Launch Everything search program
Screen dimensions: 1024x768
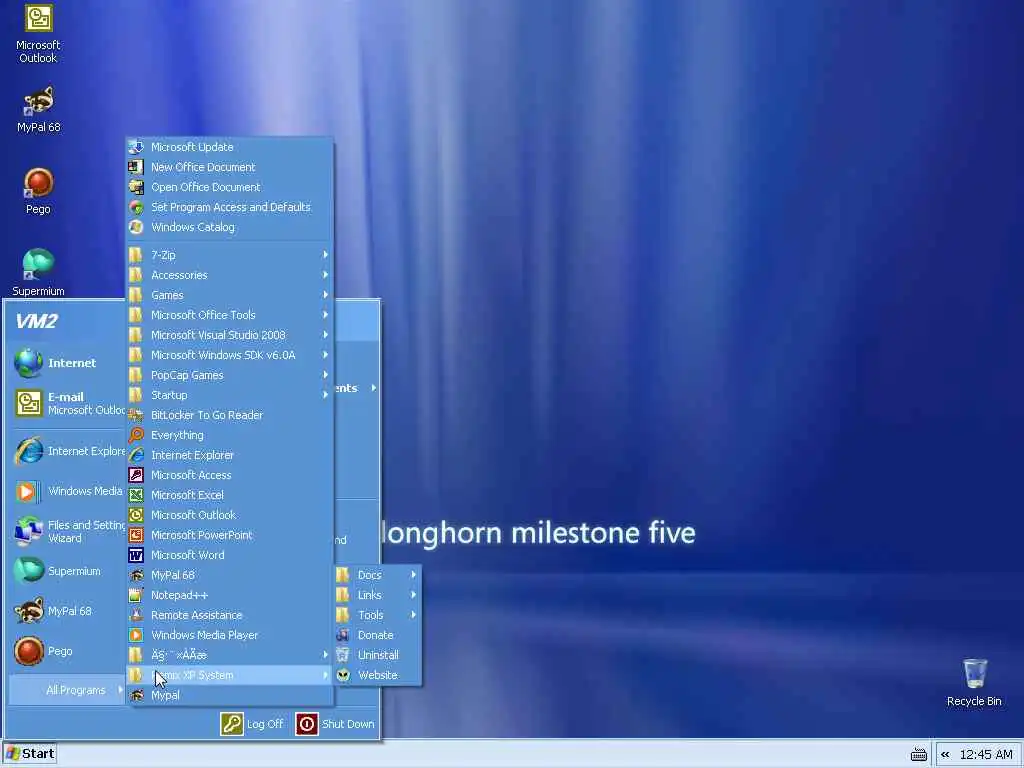pyautogui.click(x=229, y=435)
